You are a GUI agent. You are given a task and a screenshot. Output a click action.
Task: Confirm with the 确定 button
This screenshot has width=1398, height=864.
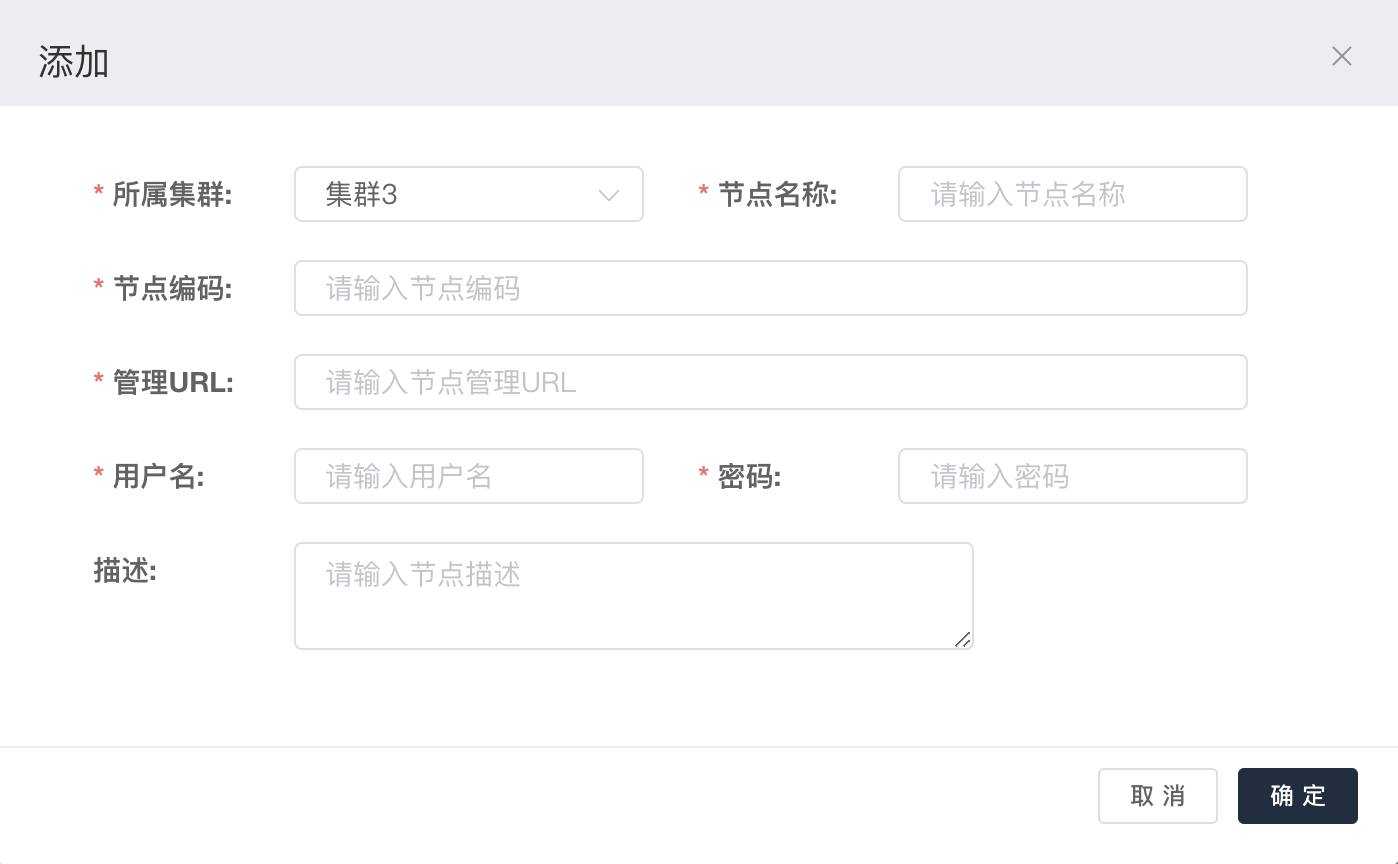click(x=1297, y=796)
